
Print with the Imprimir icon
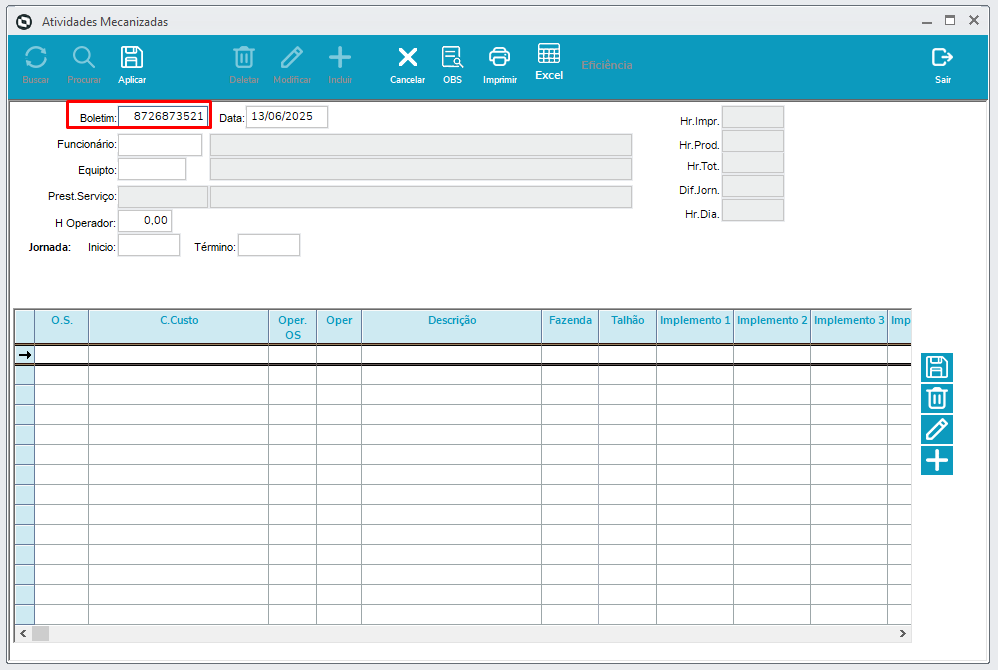tap(500, 58)
